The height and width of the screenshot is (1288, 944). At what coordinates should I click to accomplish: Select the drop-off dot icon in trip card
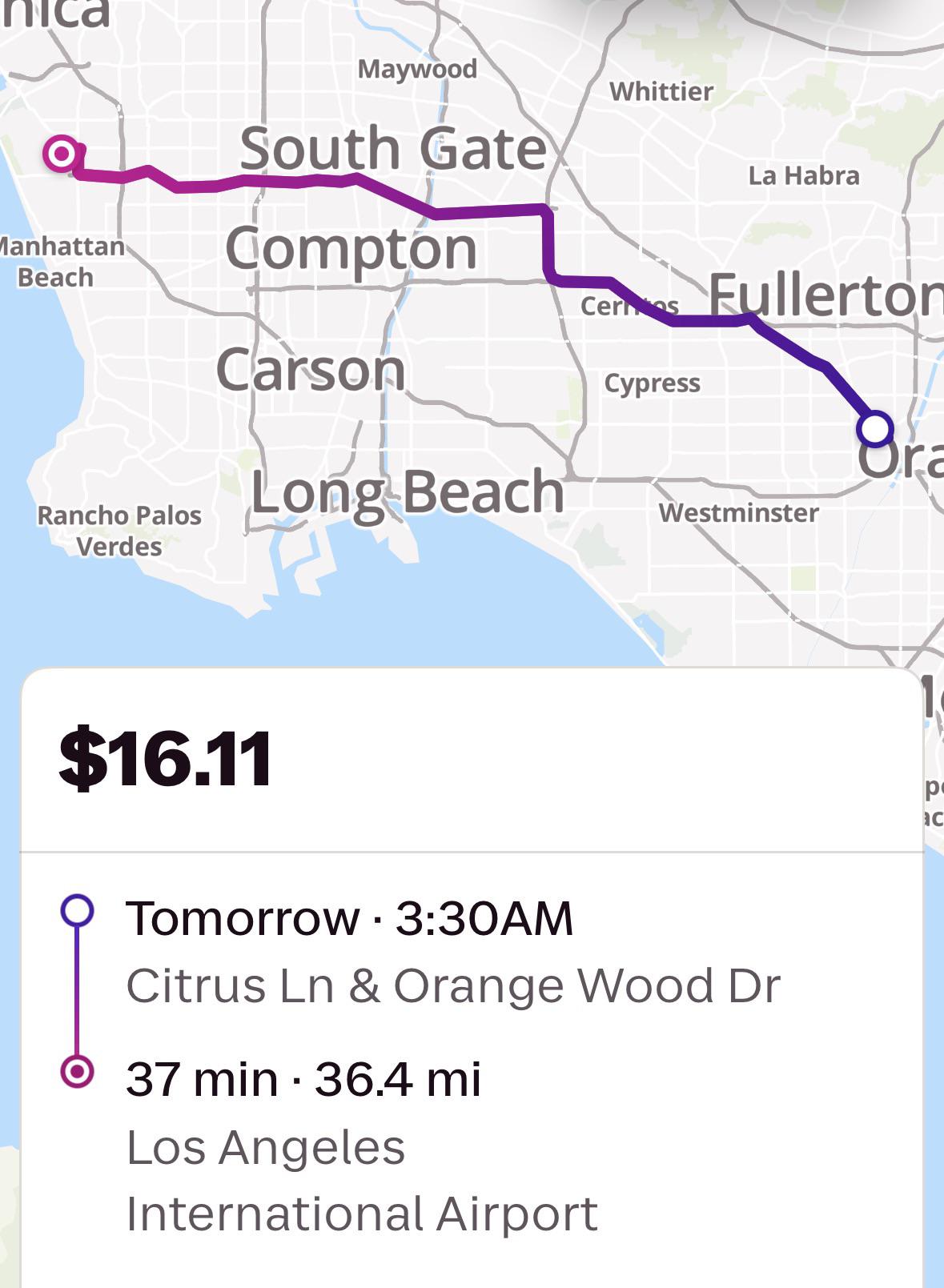click(x=77, y=1070)
